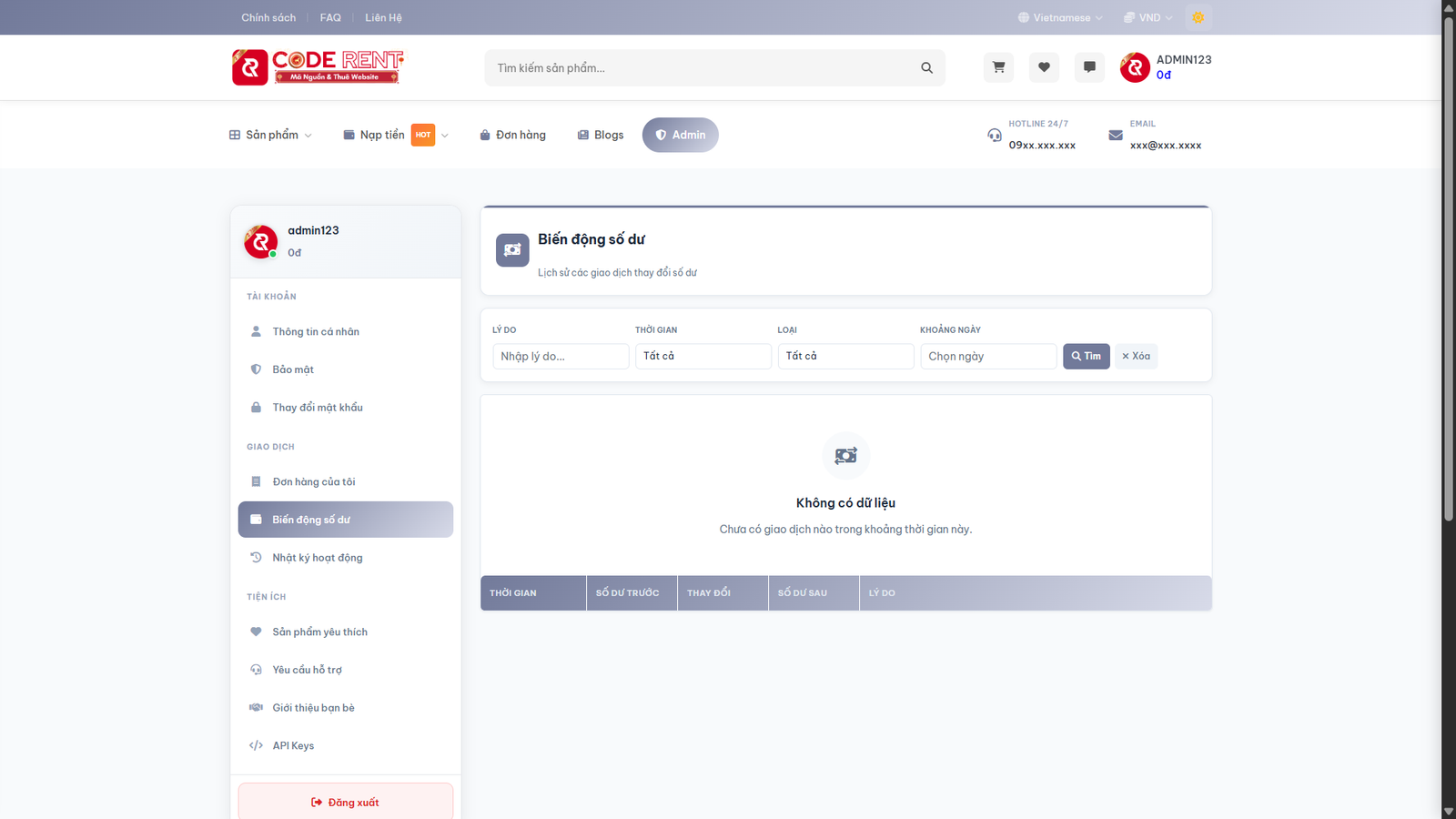The image size is (1456, 819).
Task: Open the VND currency dropdown
Action: point(1146,16)
